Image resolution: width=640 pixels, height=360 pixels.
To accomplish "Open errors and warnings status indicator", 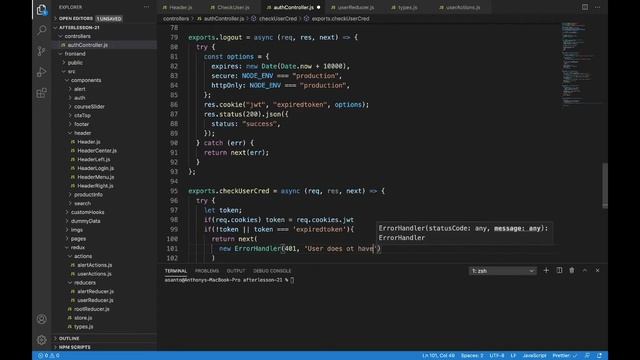I will click(49, 356).
